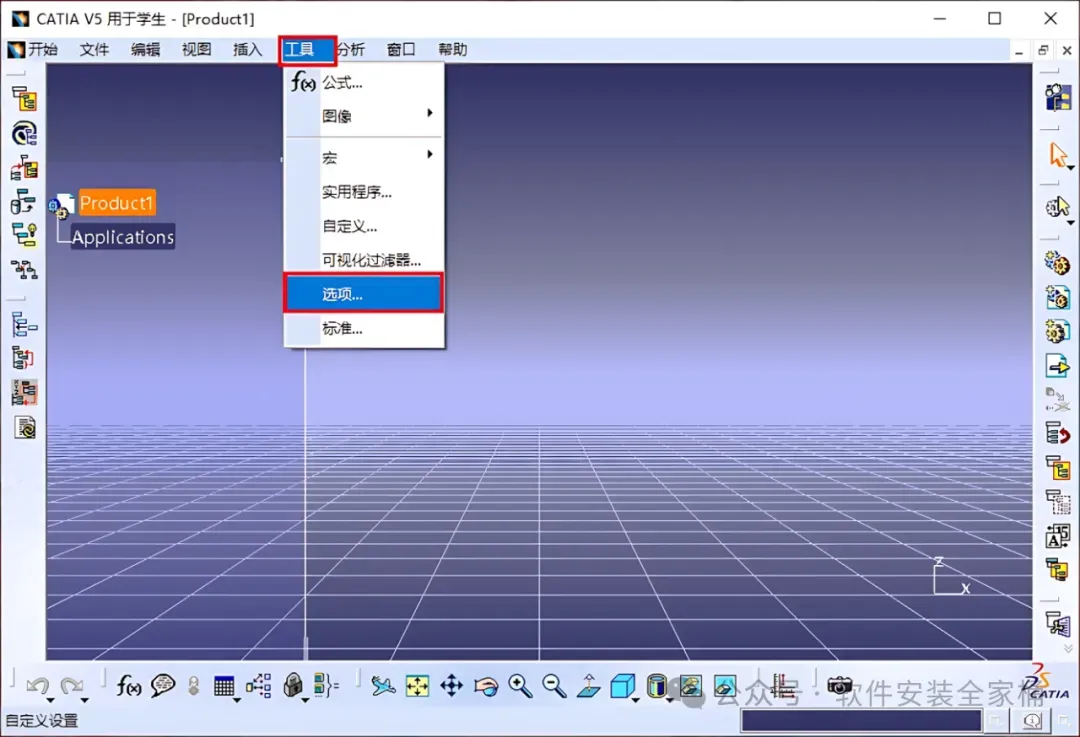Open the Undo history dropdown arrow
1080x737 pixels.
click(51, 700)
